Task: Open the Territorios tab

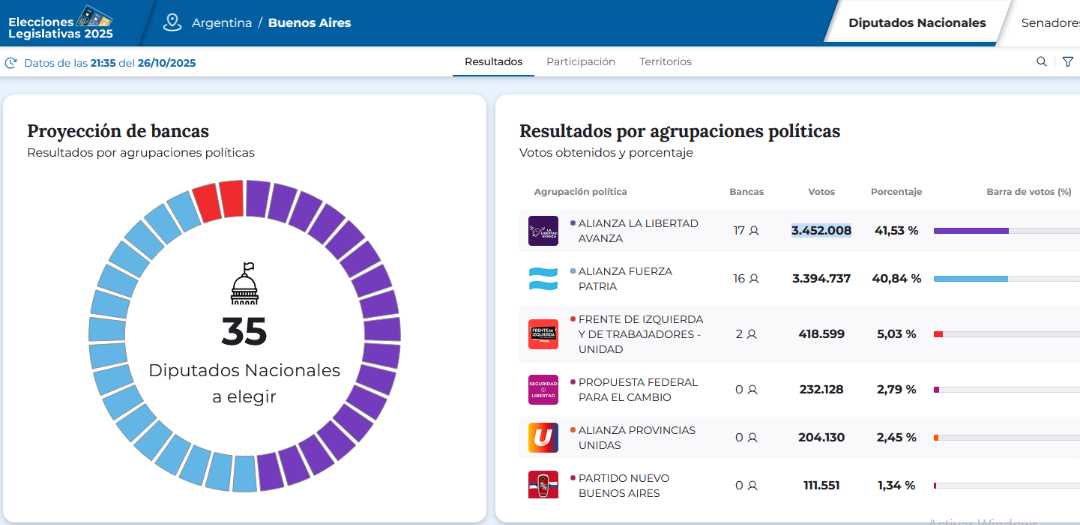Action: pyautogui.click(x=665, y=62)
